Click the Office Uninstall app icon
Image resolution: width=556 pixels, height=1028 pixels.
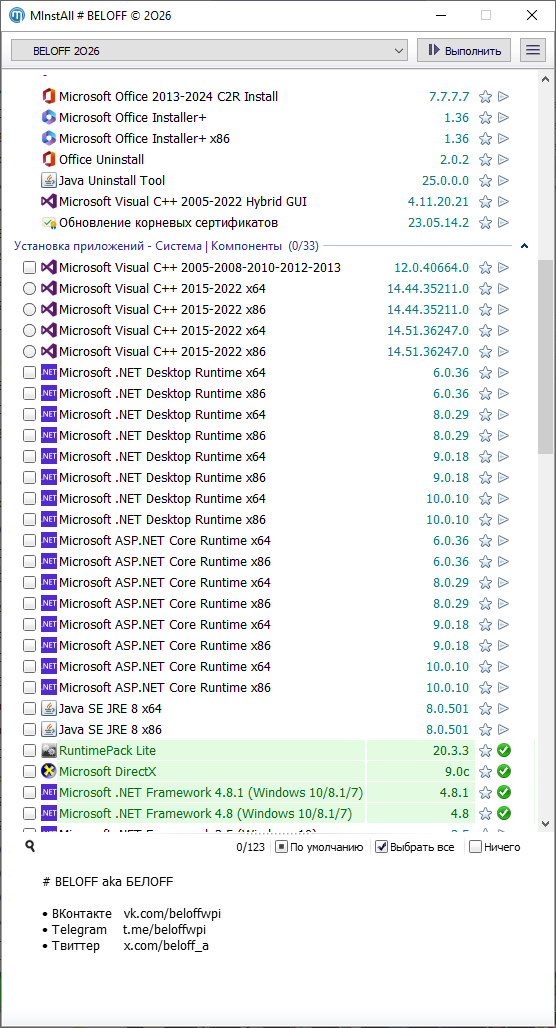click(x=48, y=159)
